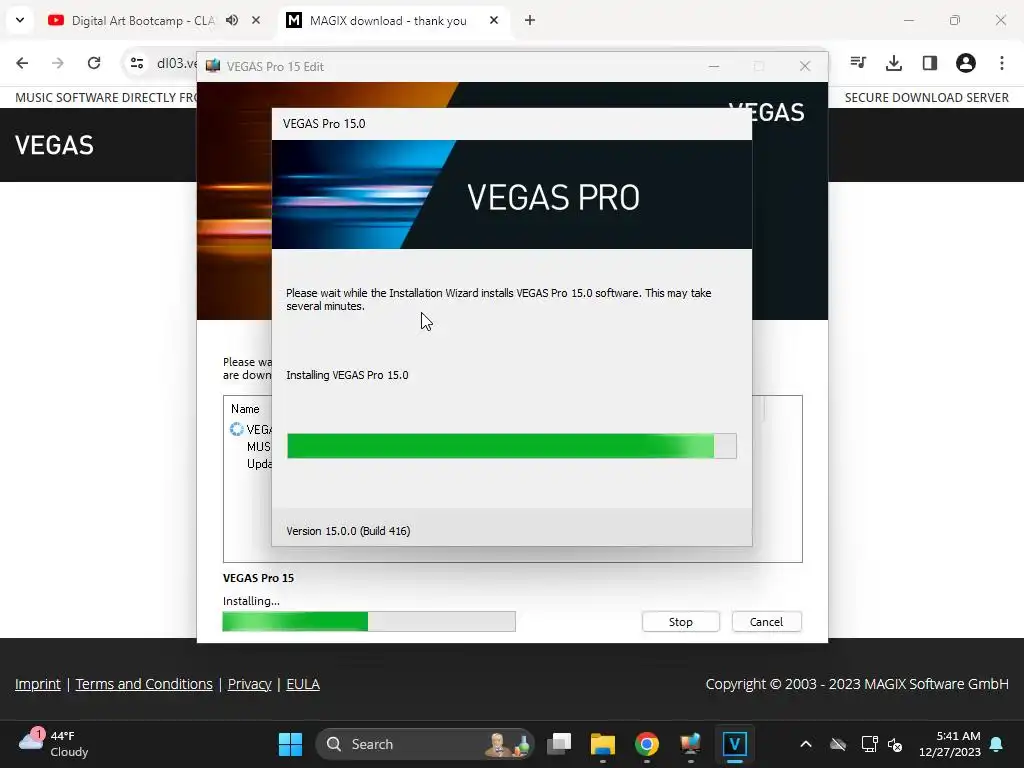Open the EULA link in the footer
Viewport: 1024px width, 768px height.
(303, 684)
